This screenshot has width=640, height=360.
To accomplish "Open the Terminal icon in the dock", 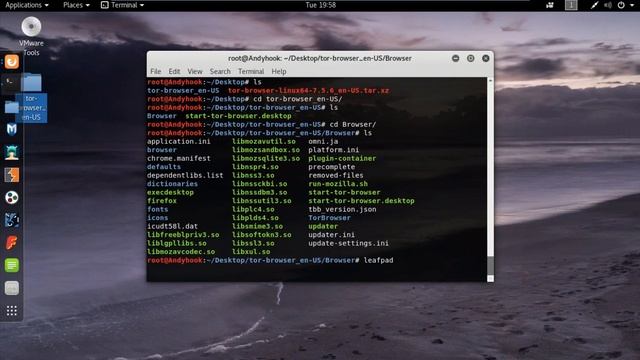I will point(11,83).
